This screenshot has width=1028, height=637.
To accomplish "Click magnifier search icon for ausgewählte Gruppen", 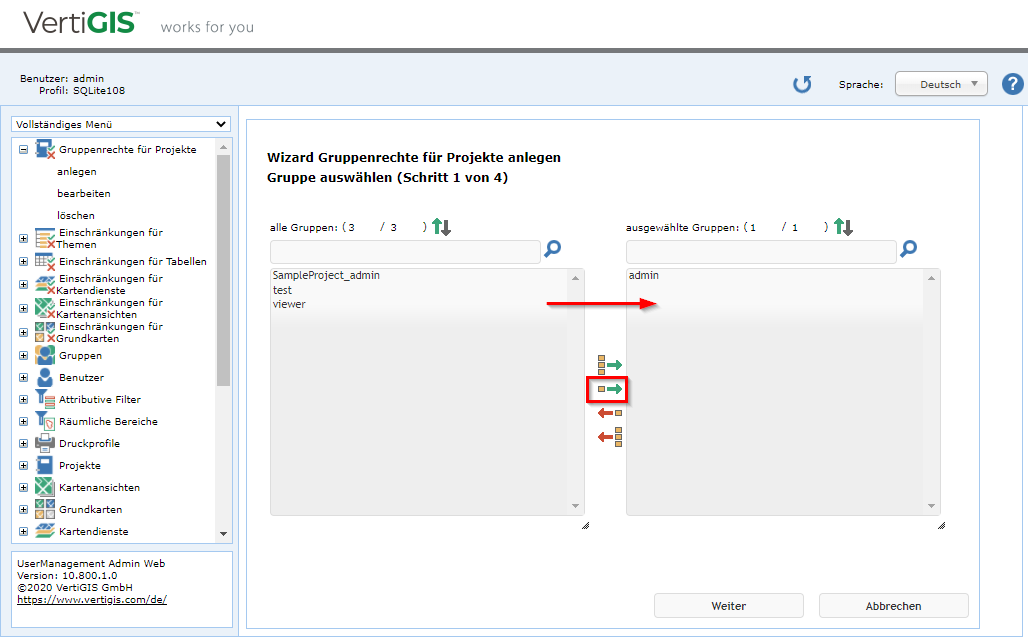I will tap(909, 248).
